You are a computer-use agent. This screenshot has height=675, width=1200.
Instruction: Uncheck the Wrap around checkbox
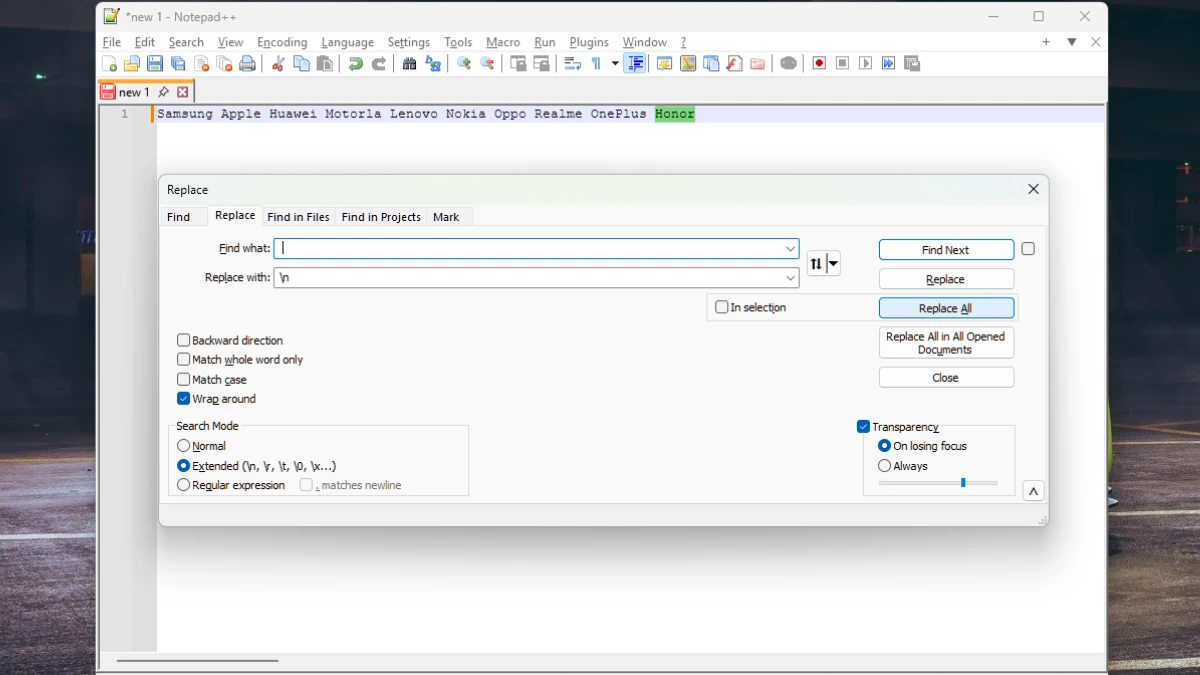tap(183, 399)
